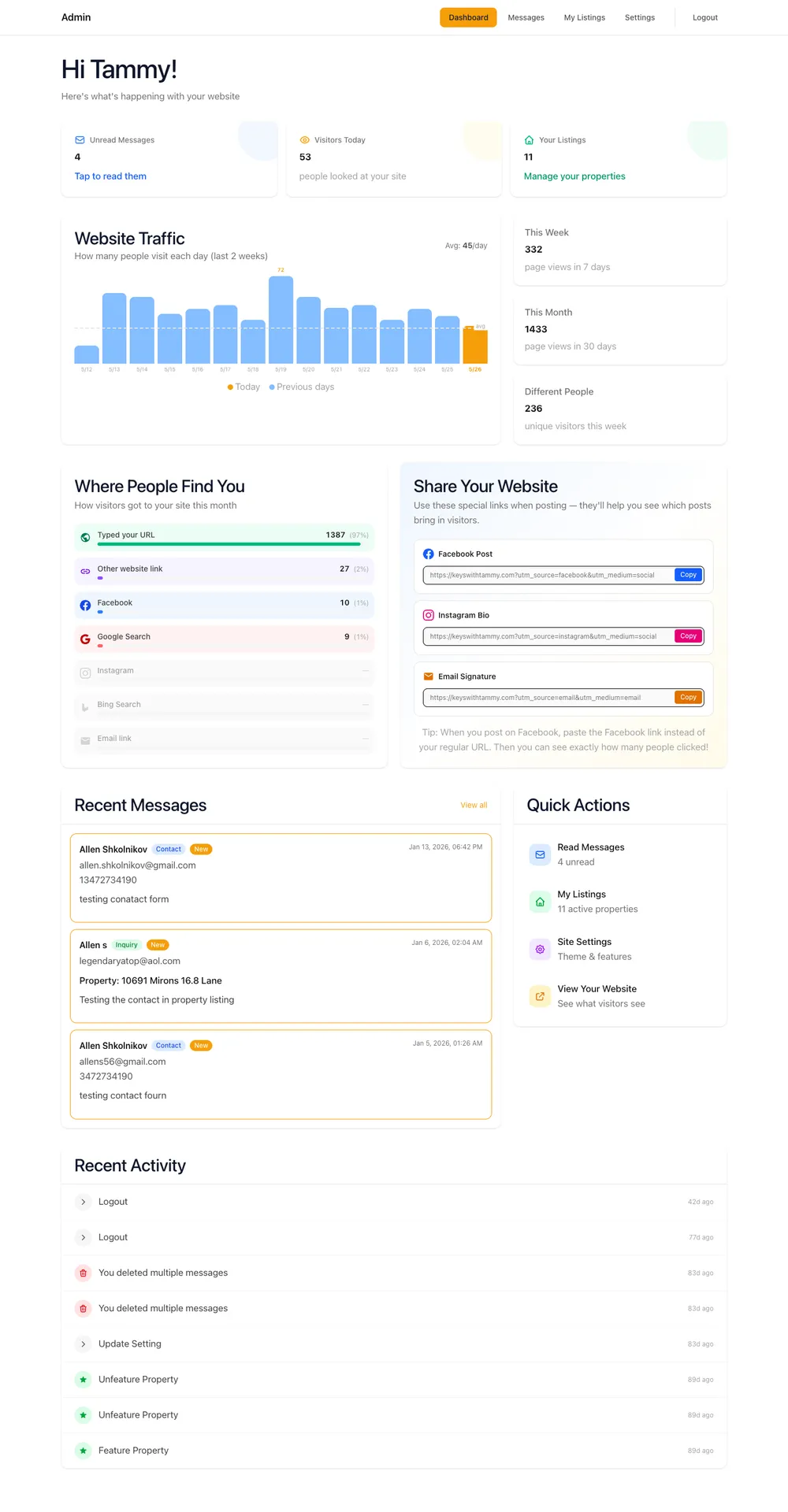The height and width of the screenshot is (1512, 788).
Task: Click the star icon on the first Unfeature Property entry
Action: [83, 1380]
